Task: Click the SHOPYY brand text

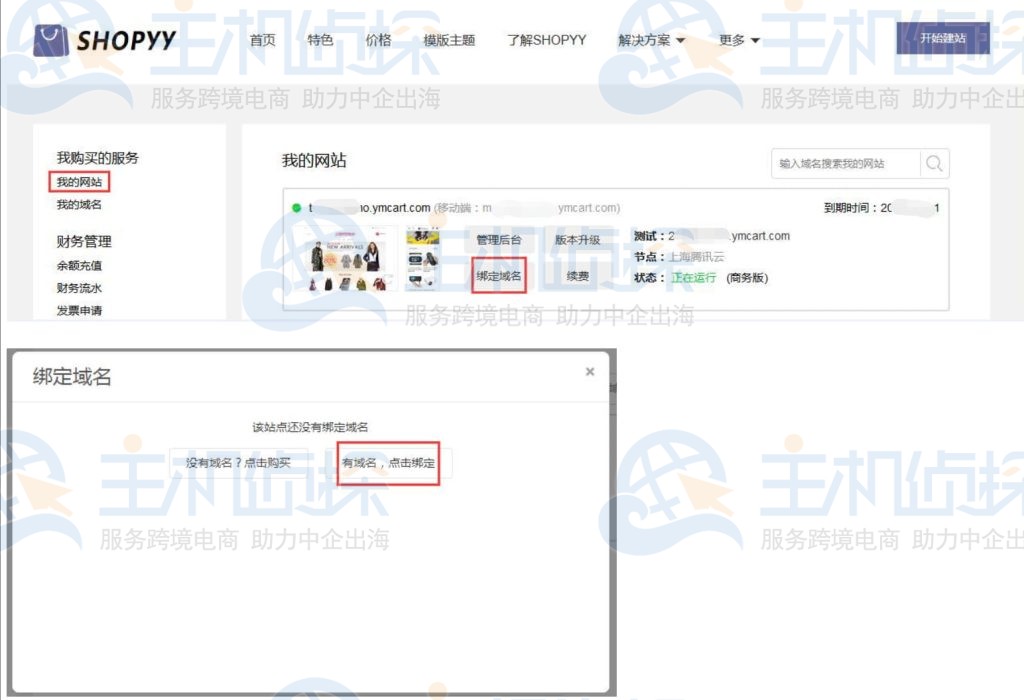Action: [126, 40]
